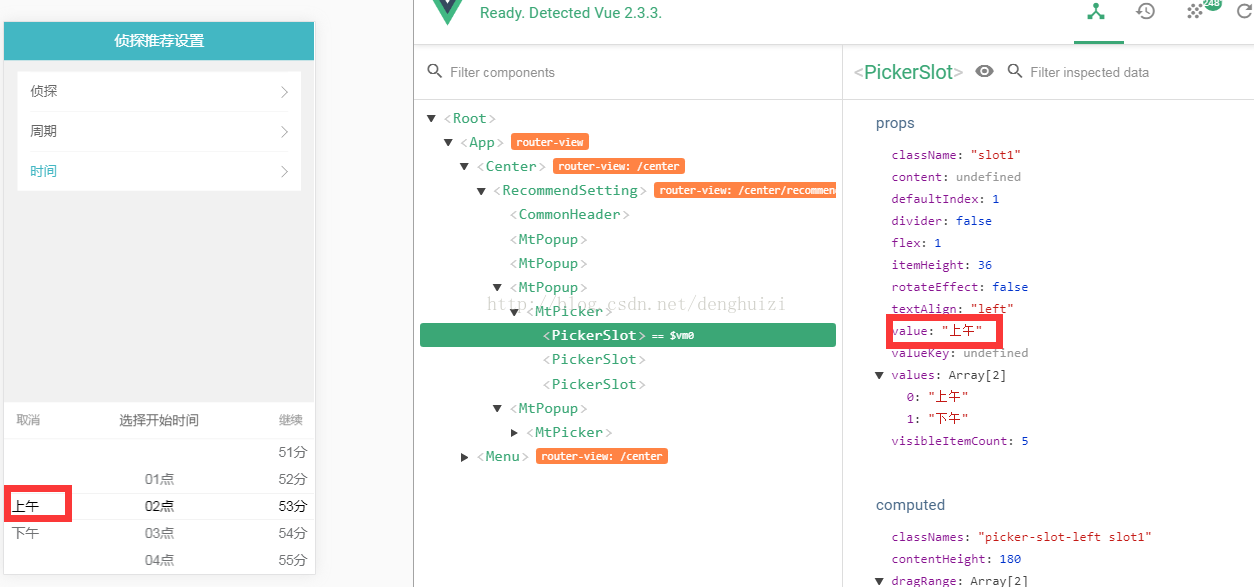The height and width of the screenshot is (587, 1254).
Task: Expand the Menu component node
Action: (465, 457)
